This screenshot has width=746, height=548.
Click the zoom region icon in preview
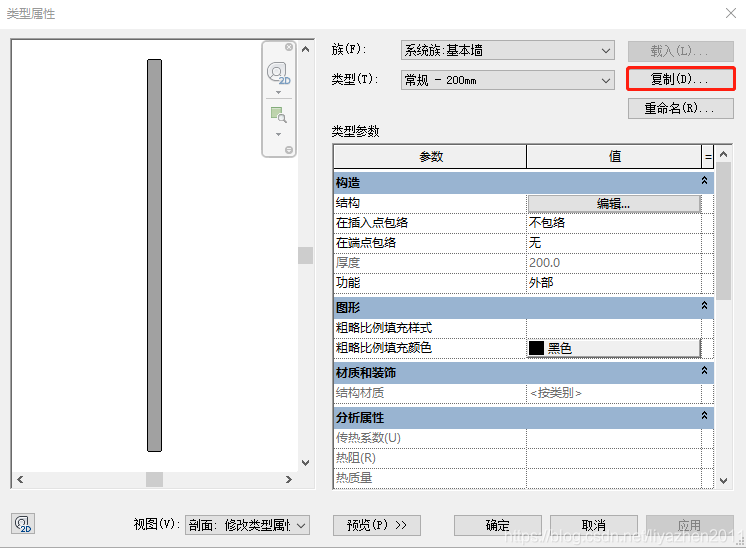(x=278, y=115)
